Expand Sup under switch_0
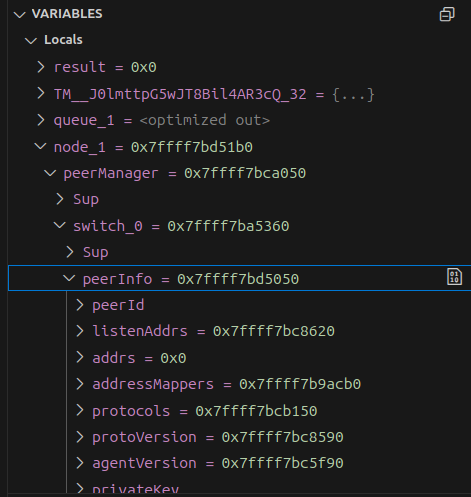The height and width of the screenshot is (497, 471). [x=70, y=252]
